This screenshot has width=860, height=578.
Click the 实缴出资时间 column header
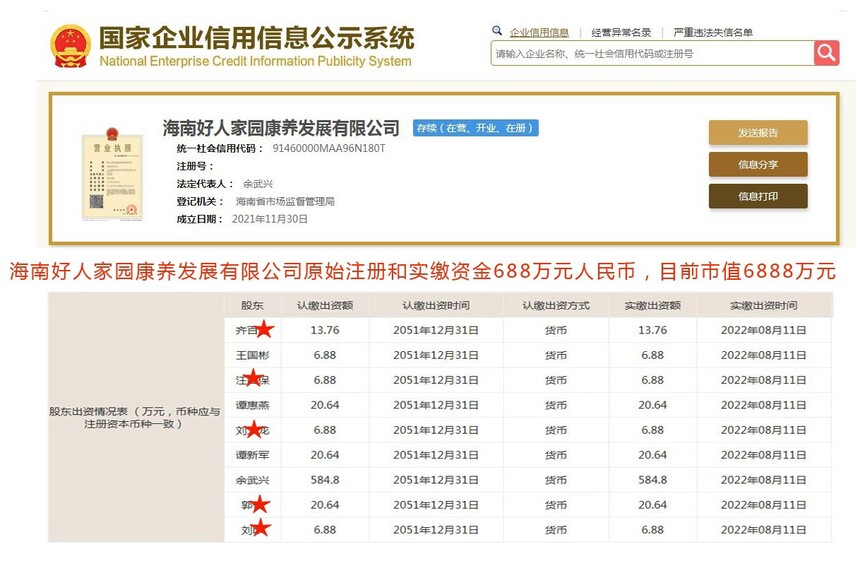(763, 305)
